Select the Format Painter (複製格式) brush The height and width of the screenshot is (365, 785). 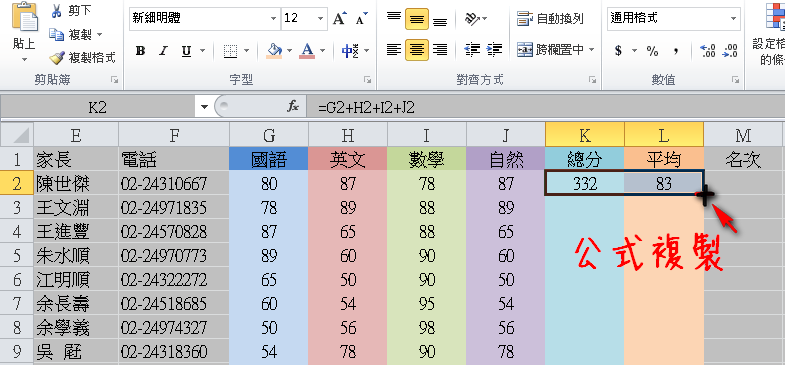57,58
